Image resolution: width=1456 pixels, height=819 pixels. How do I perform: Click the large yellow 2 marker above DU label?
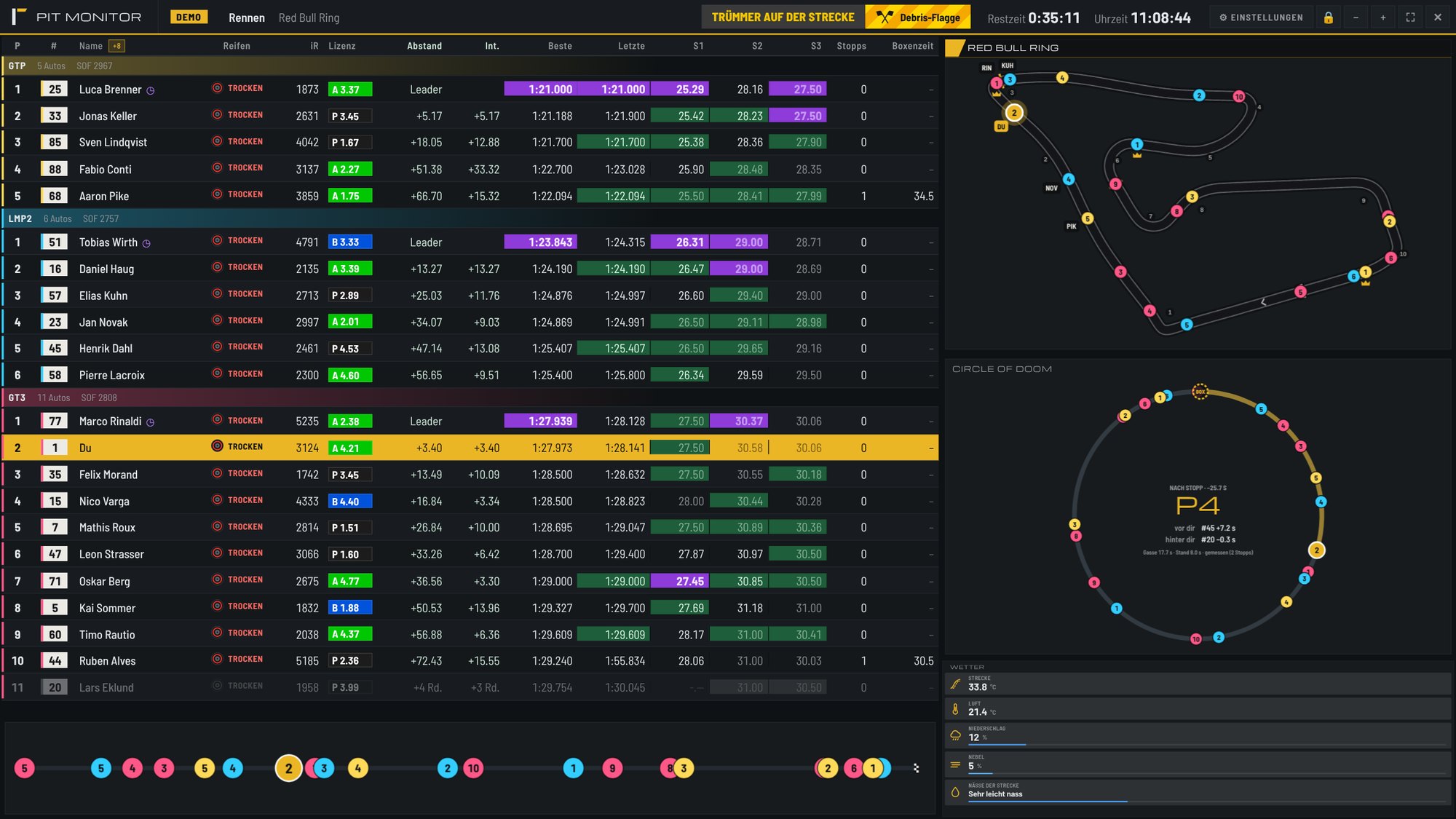(x=1014, y=113)
